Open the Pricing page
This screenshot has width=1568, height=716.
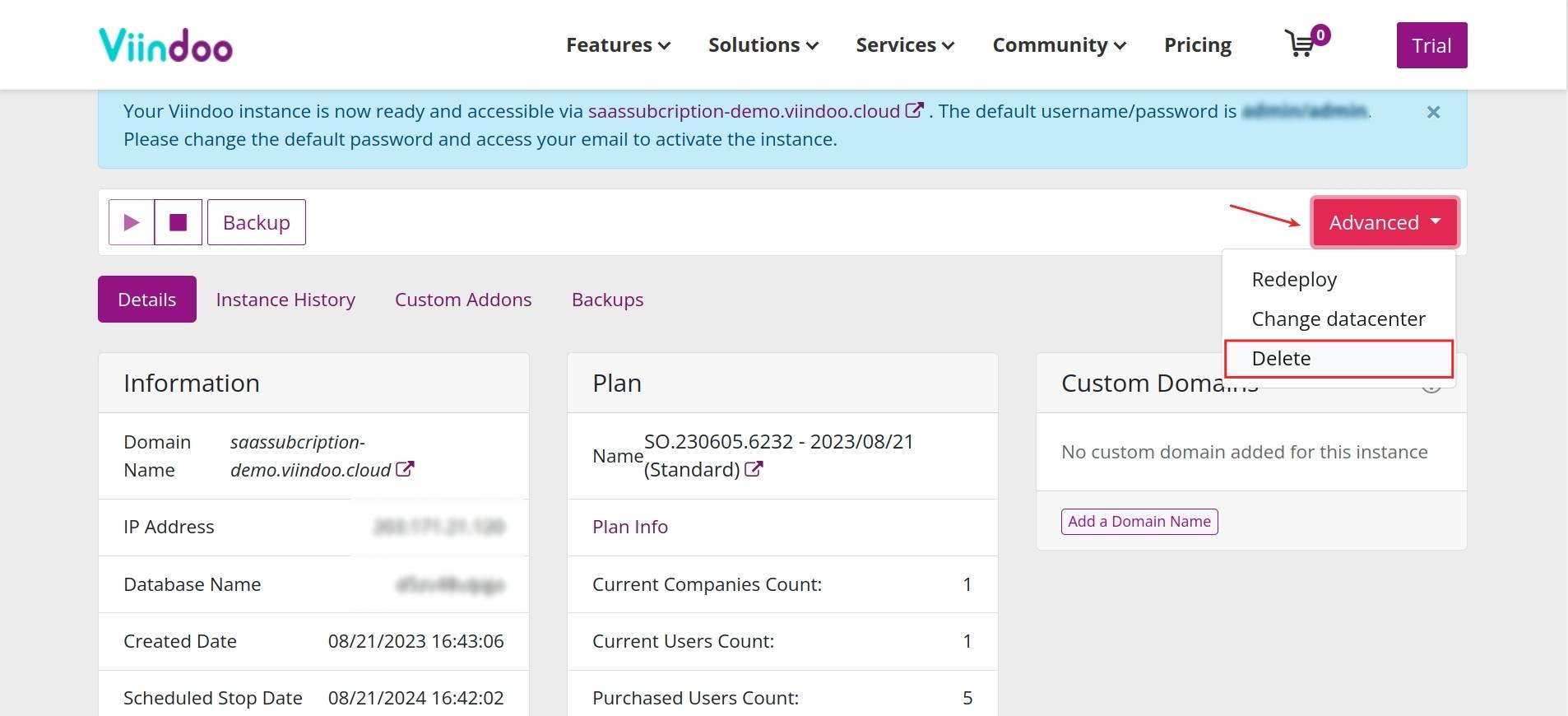[1198, 45]
